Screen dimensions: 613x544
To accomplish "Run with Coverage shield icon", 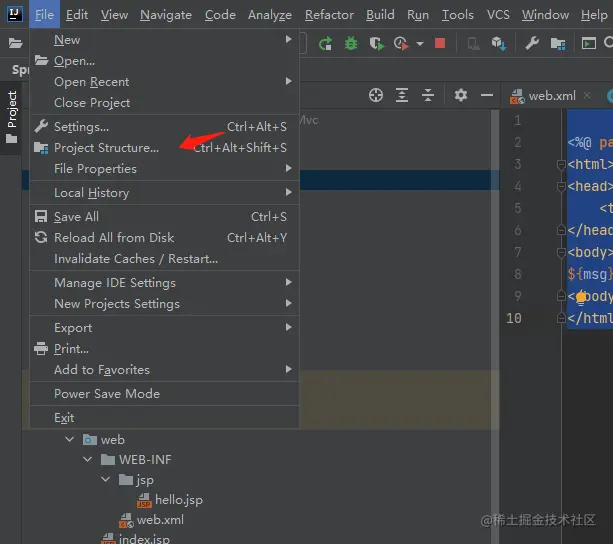I will point(376,43).
